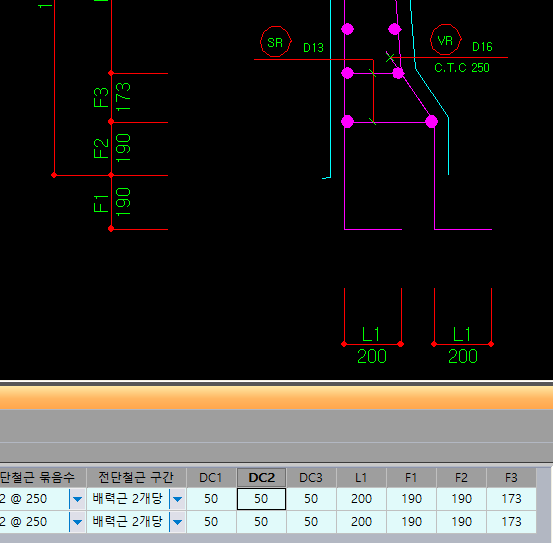
Task: Click the SR rebar marker circle
Action: tap(275, 42)
